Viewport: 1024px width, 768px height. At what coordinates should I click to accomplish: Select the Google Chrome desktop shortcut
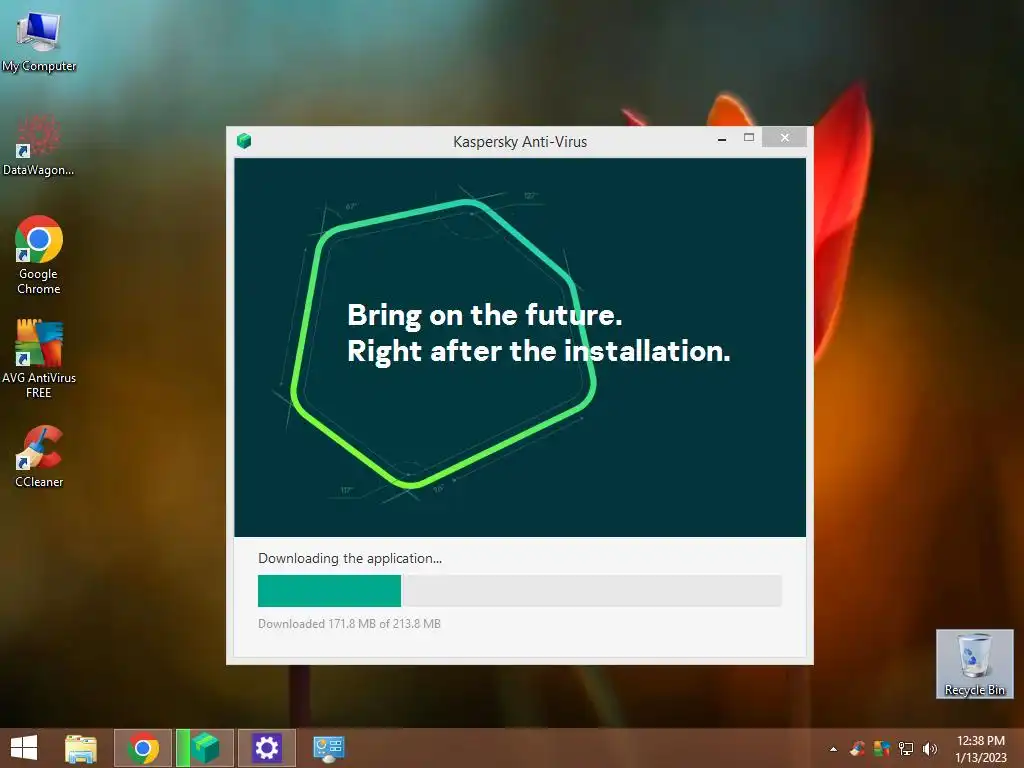click(x=39, y=255)
